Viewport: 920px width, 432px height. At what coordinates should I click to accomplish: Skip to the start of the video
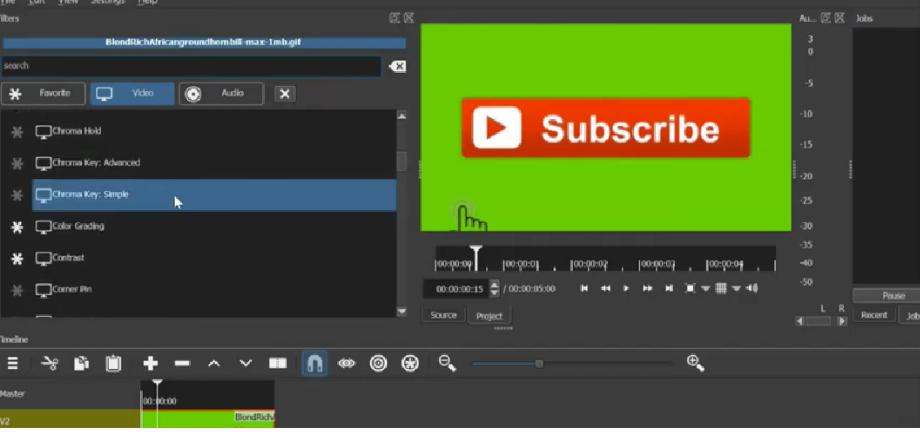point(584,288)
